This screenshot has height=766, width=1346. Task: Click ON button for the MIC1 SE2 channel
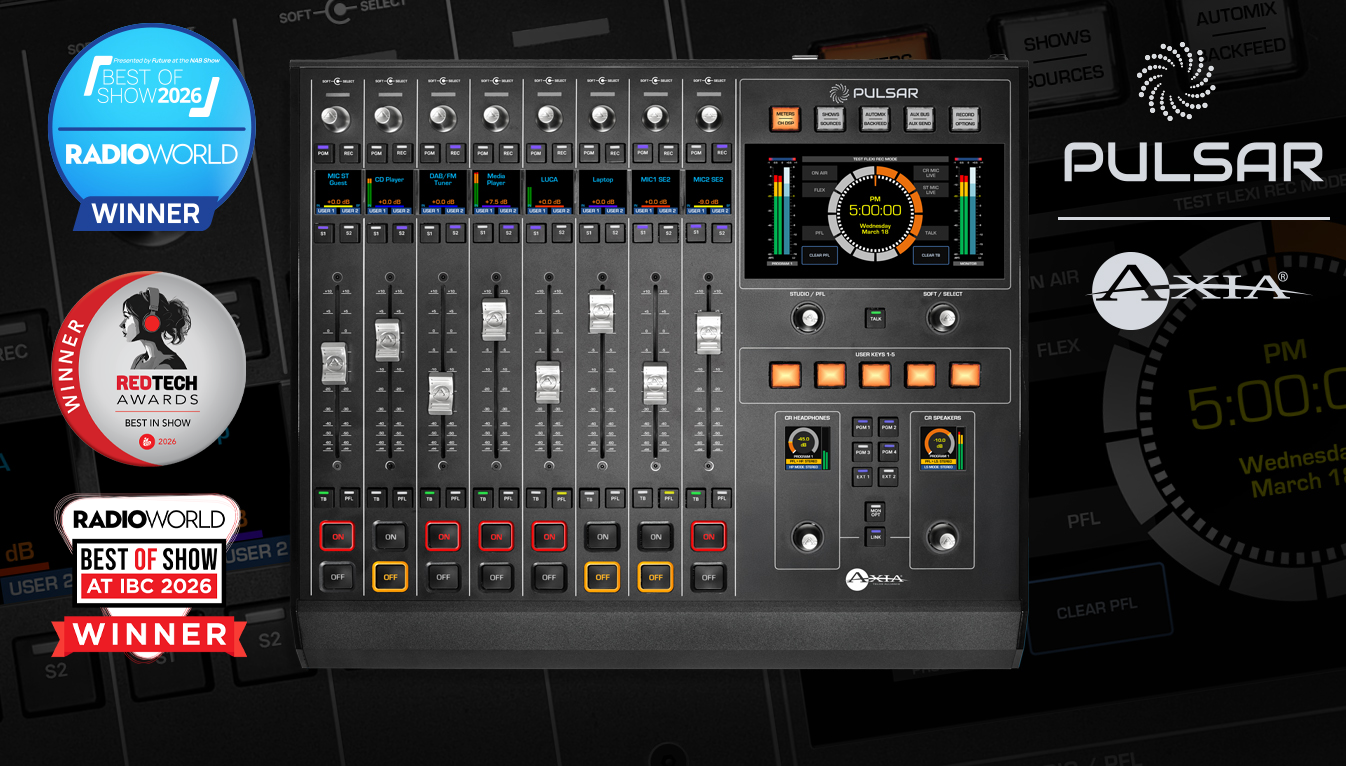coord(655,536)
